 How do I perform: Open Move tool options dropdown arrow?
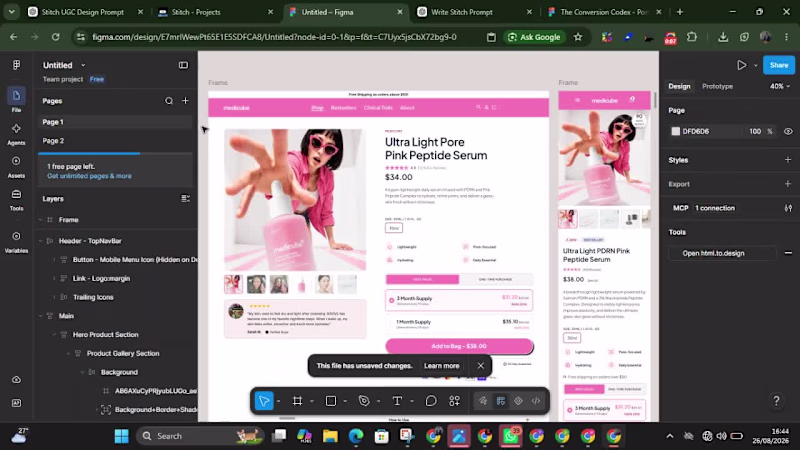click(x=278, y=402)
